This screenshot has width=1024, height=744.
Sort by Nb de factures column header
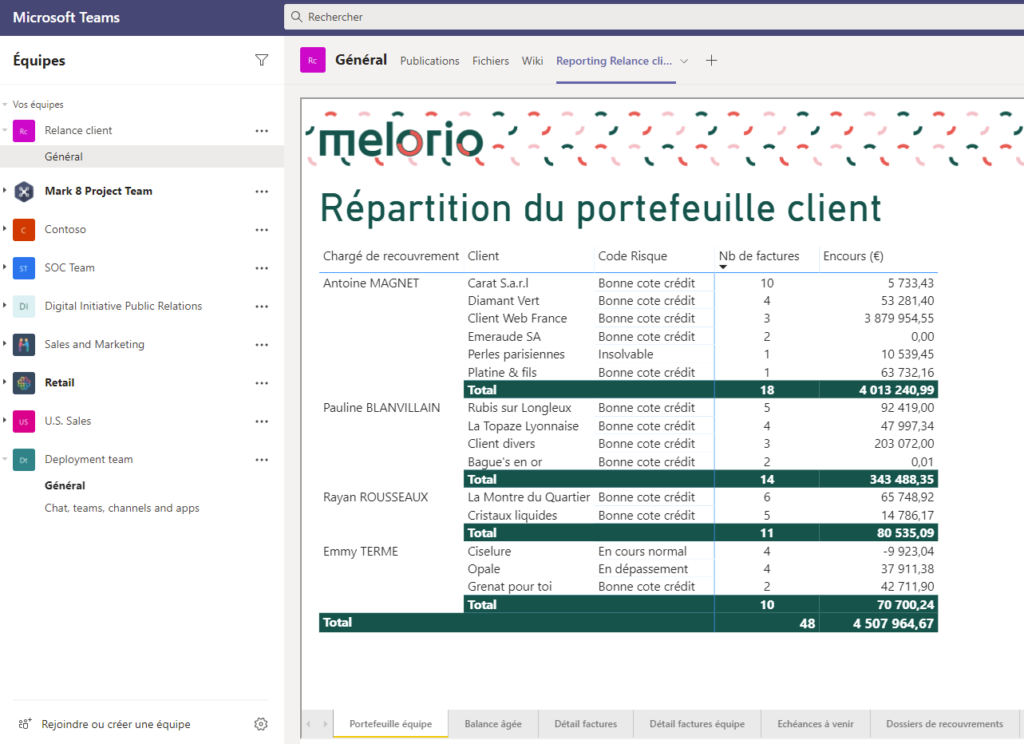759,256
